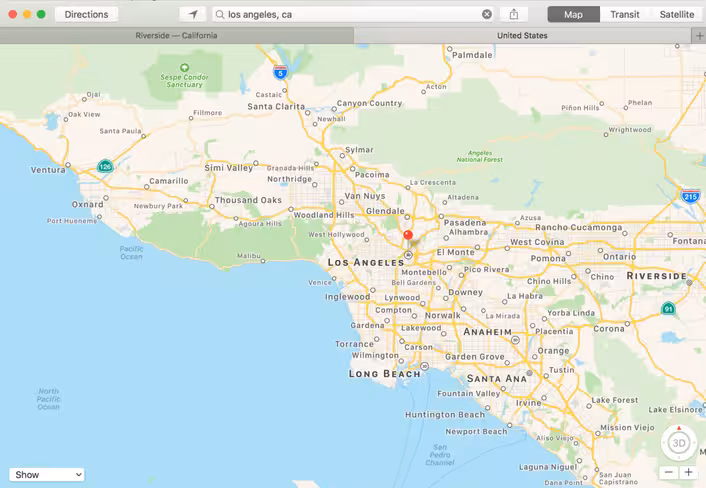
Task: Click the Yorba Linda label
Action: point(571,313)
